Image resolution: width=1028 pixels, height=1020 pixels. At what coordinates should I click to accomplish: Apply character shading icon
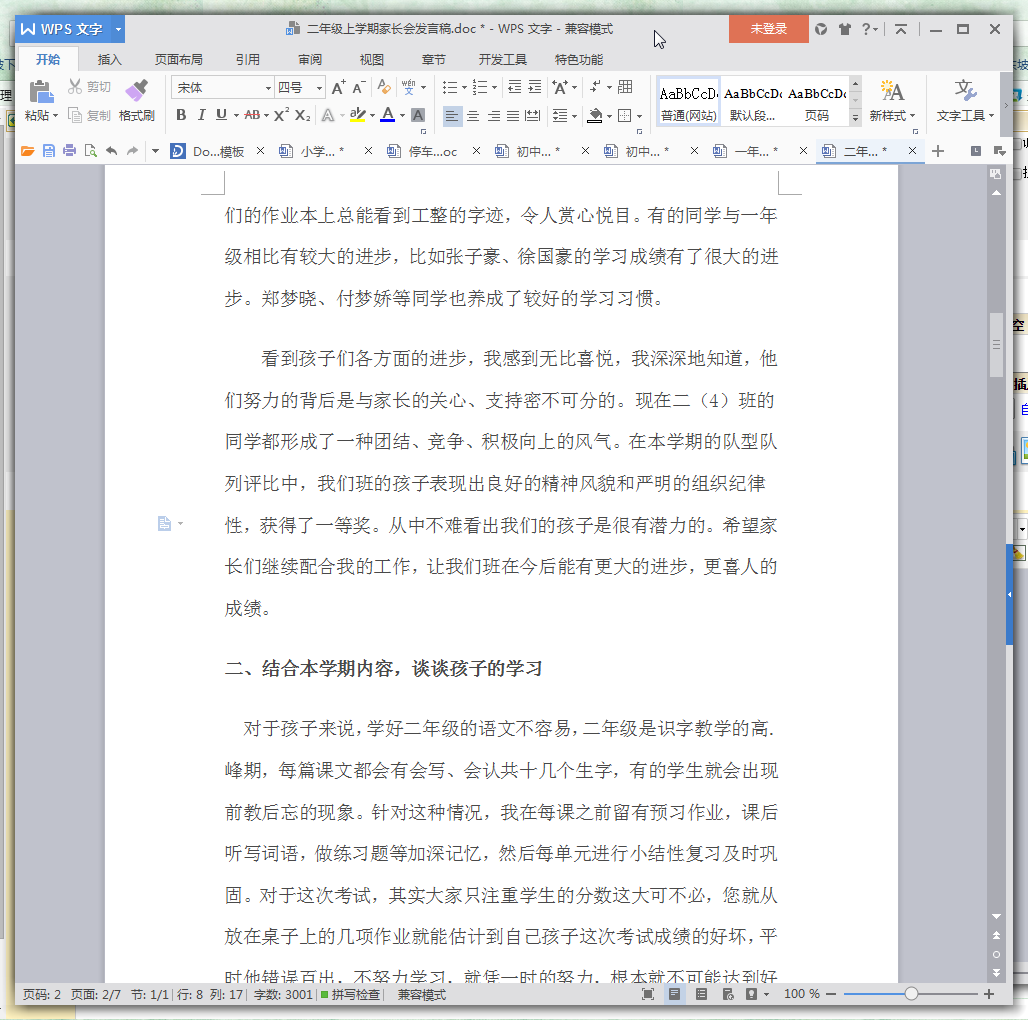[x=418, y=115]
